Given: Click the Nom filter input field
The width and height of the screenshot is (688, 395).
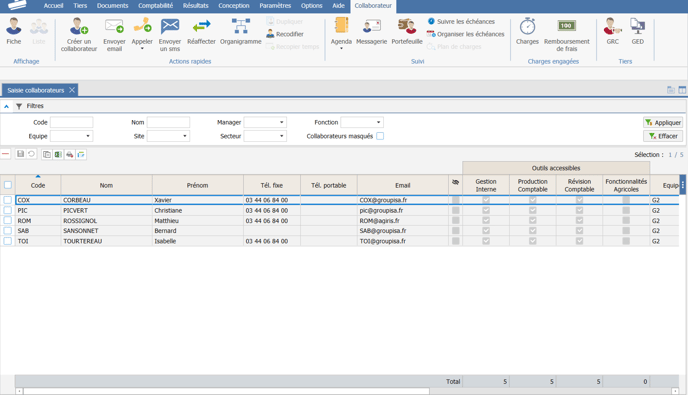Looking at the screenshot, I should (x=168, y=122).
